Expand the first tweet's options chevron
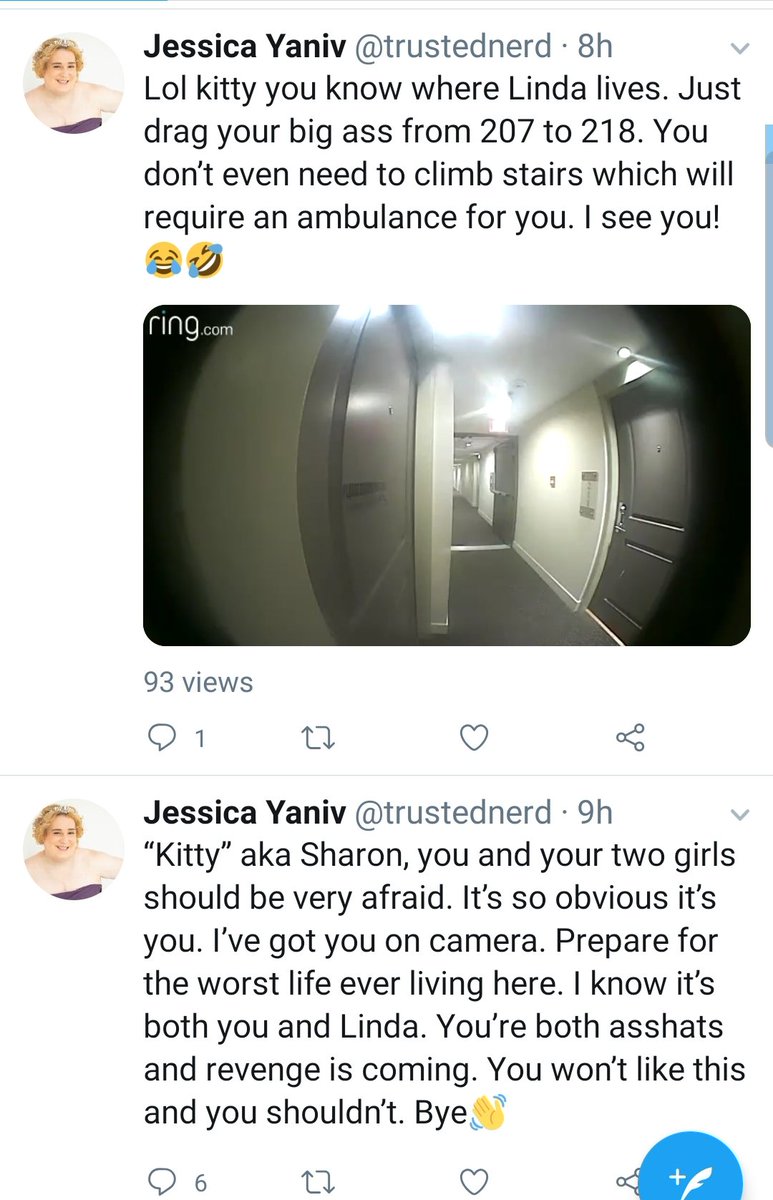This screenshot has width=773, height=1200. tap(739, 48)
